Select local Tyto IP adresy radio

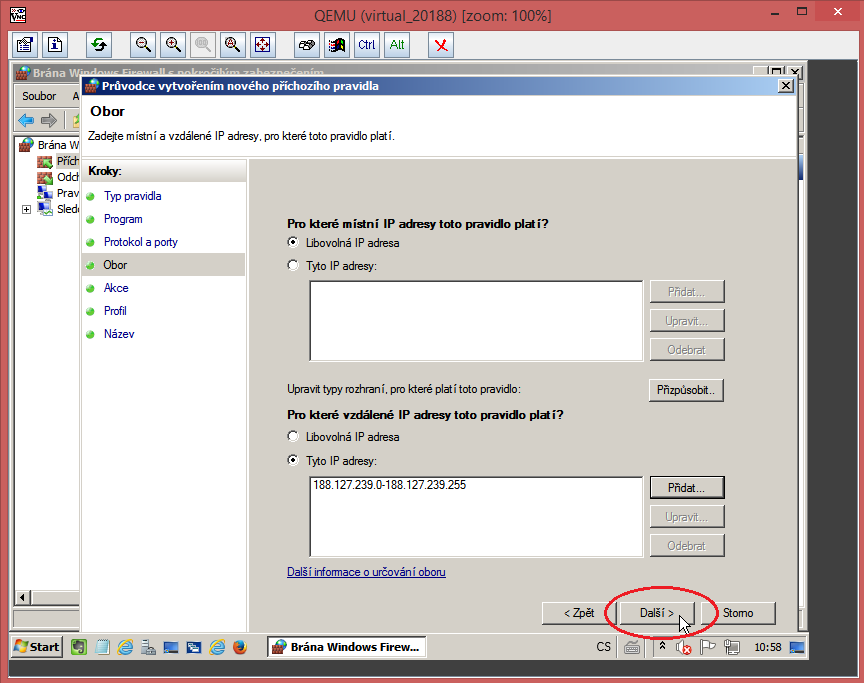pyautogui.click(x=293, y=265)
